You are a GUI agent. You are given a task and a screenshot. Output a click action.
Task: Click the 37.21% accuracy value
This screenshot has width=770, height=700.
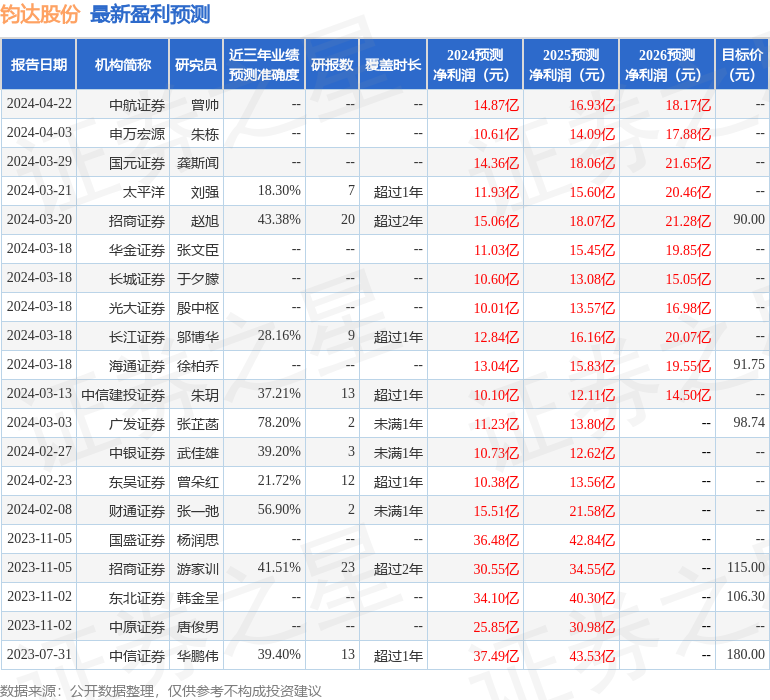(279, 393)
